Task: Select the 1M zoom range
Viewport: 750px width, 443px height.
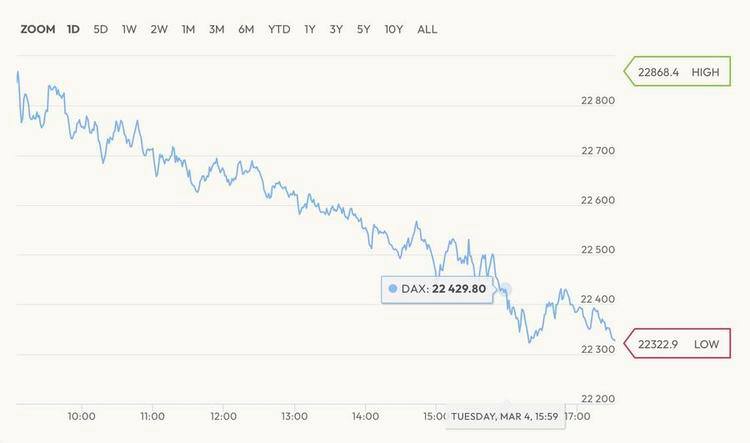Action: pyautogui.click(x=188, y=29)
